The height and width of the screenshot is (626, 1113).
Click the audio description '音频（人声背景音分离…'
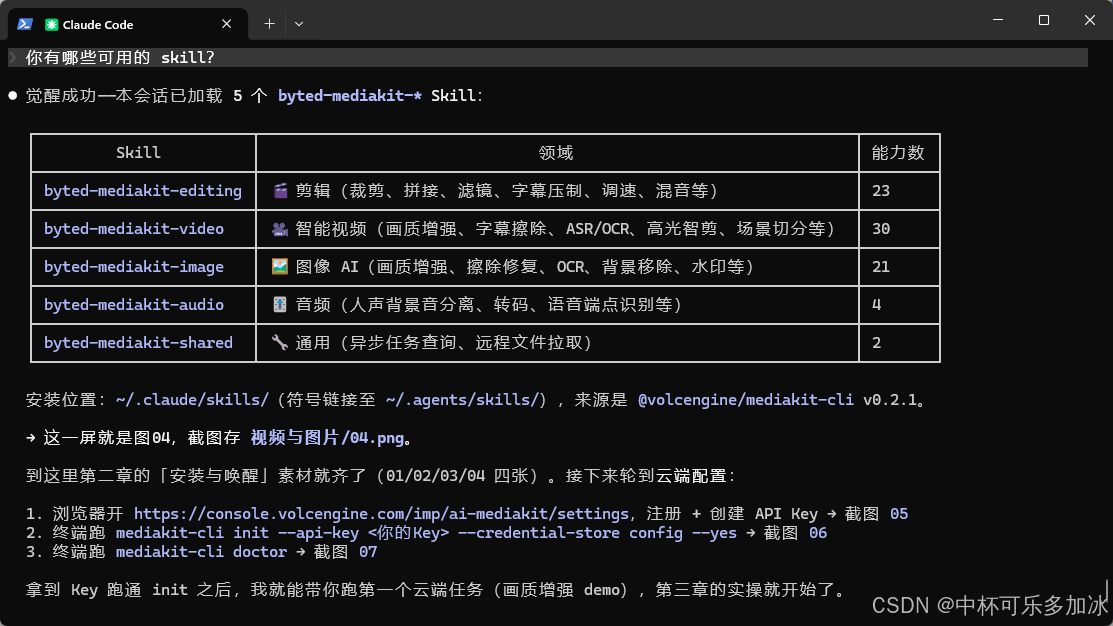(488, 304)
